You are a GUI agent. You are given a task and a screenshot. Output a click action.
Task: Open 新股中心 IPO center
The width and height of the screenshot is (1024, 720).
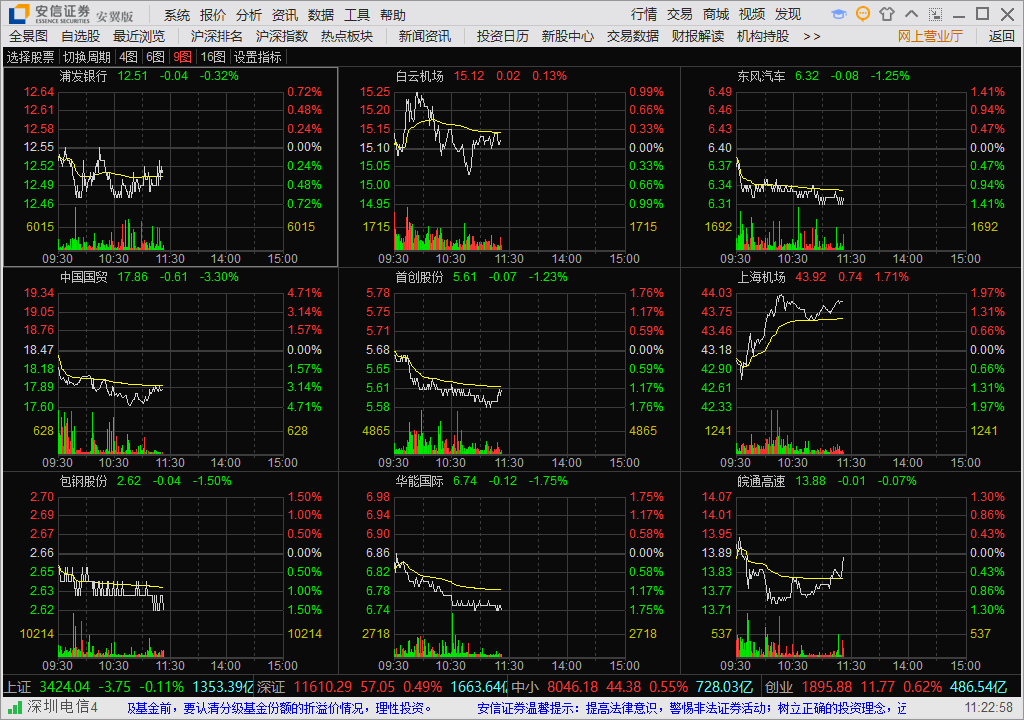pyautogui.click(x=568, y=36)
